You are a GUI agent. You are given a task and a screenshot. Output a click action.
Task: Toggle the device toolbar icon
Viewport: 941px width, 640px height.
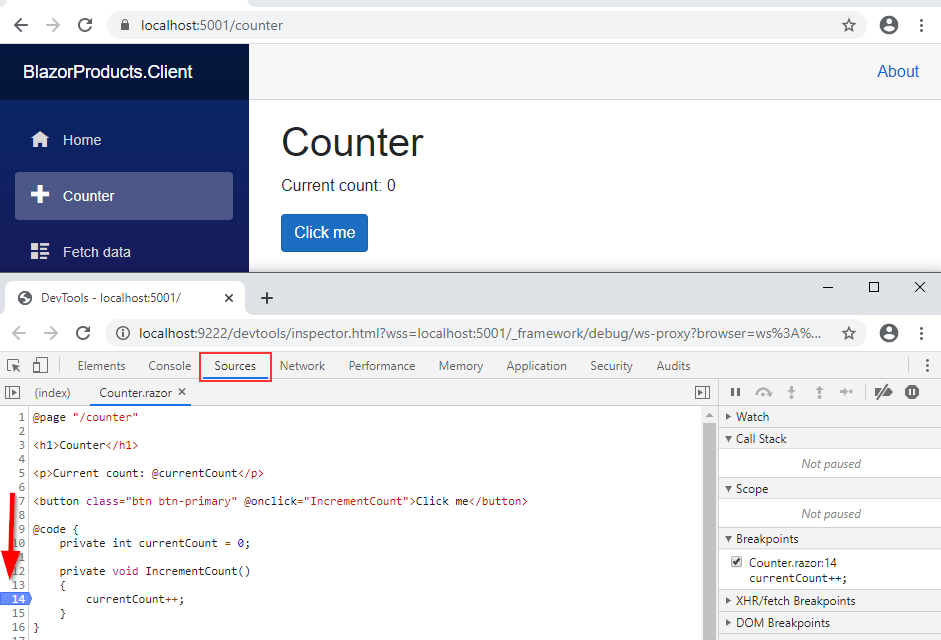pyautogui.click(x=40, y=366)
